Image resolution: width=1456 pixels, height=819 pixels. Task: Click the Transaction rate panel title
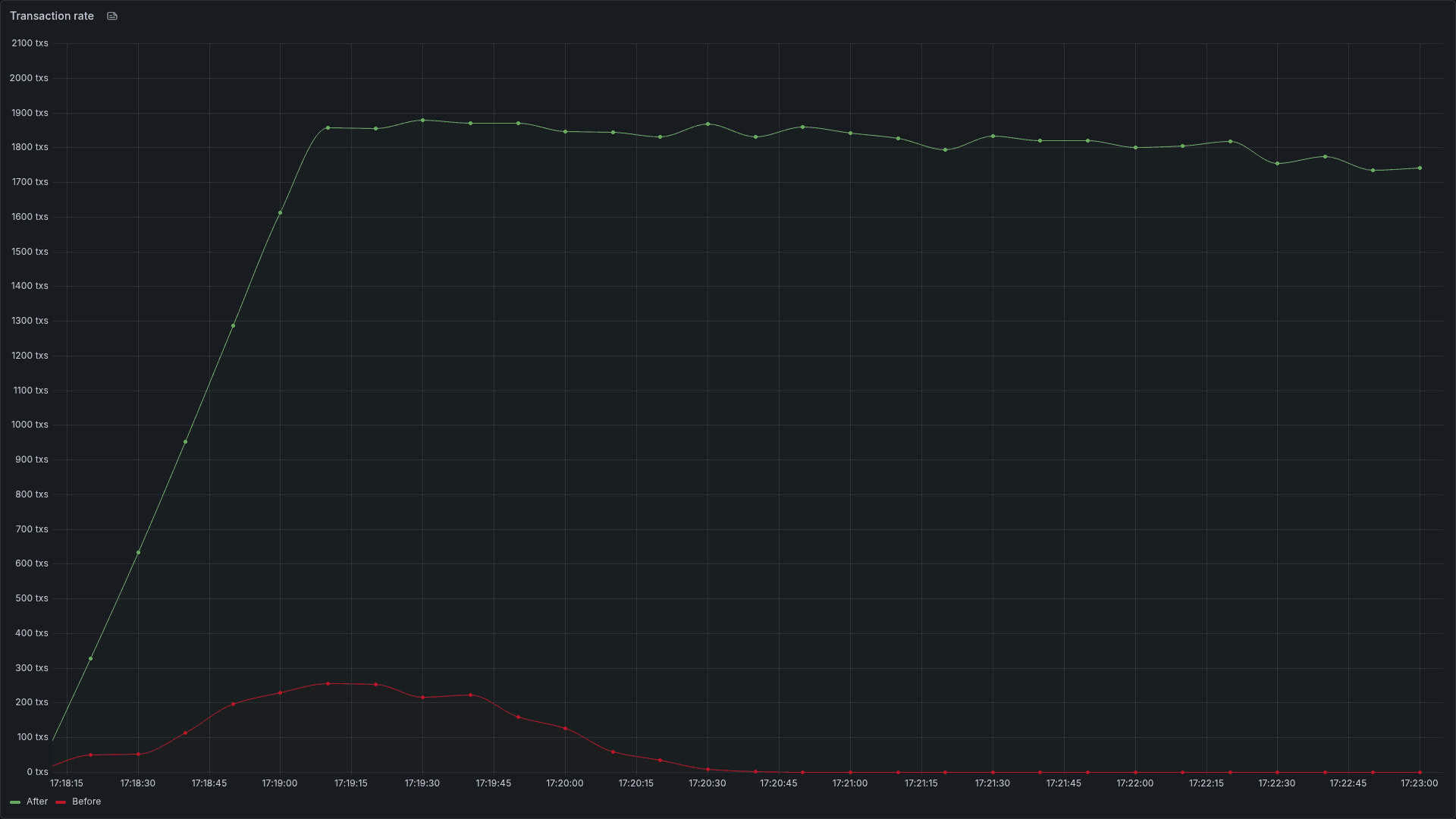52,15
